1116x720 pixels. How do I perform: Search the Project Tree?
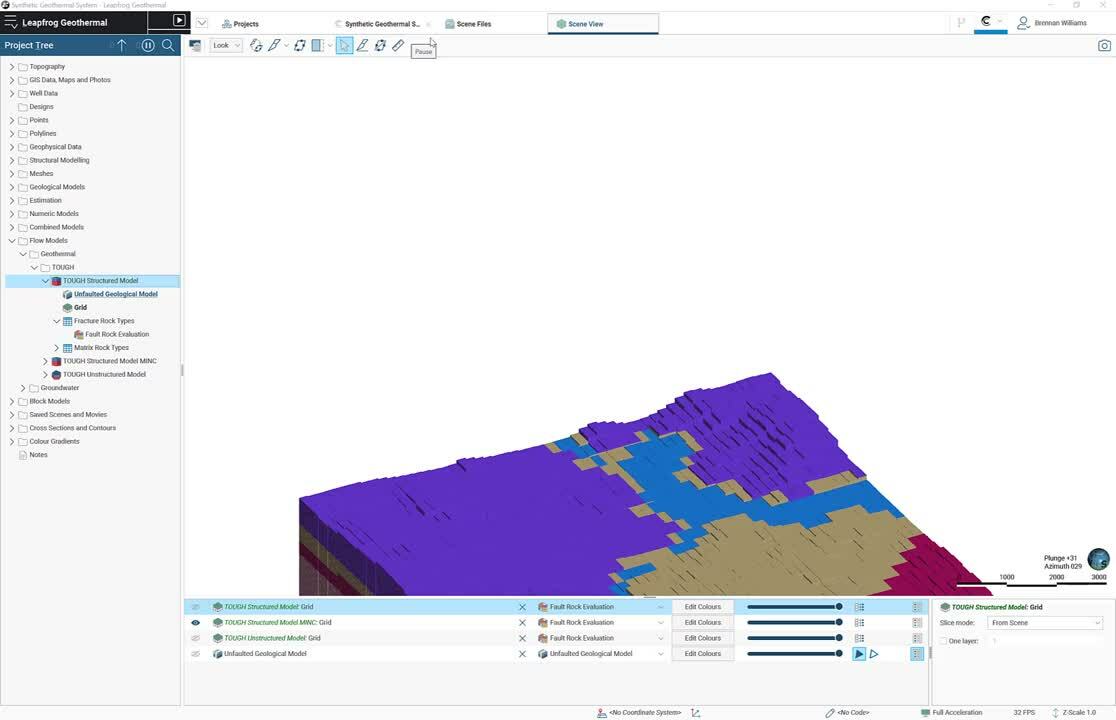168,46
